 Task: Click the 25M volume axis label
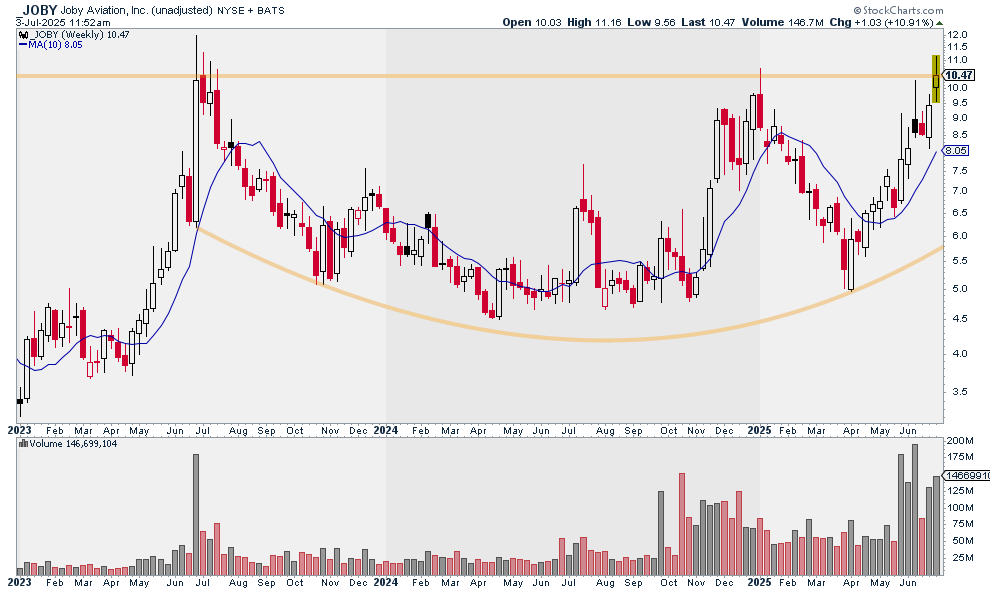963,558
